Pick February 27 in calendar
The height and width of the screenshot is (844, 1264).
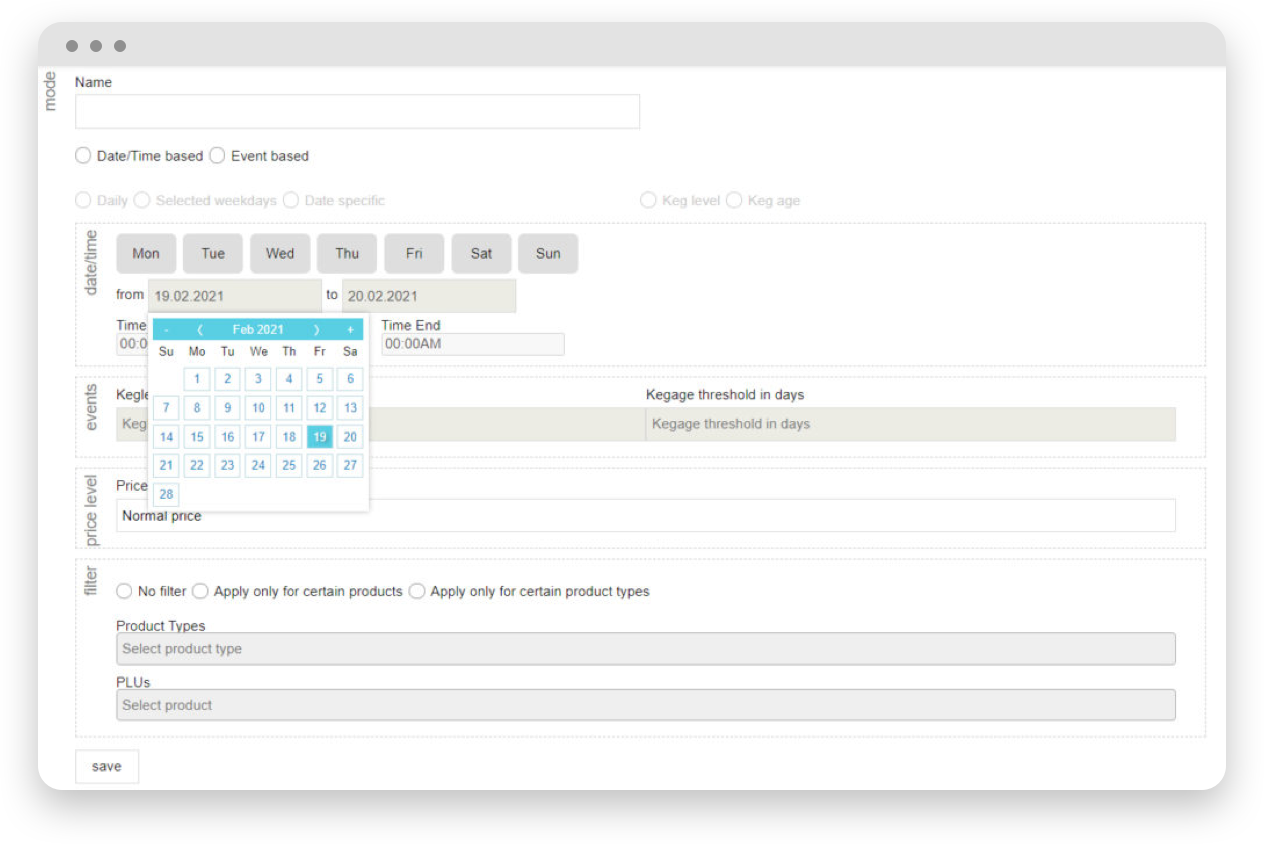click(x=350, y=465)
